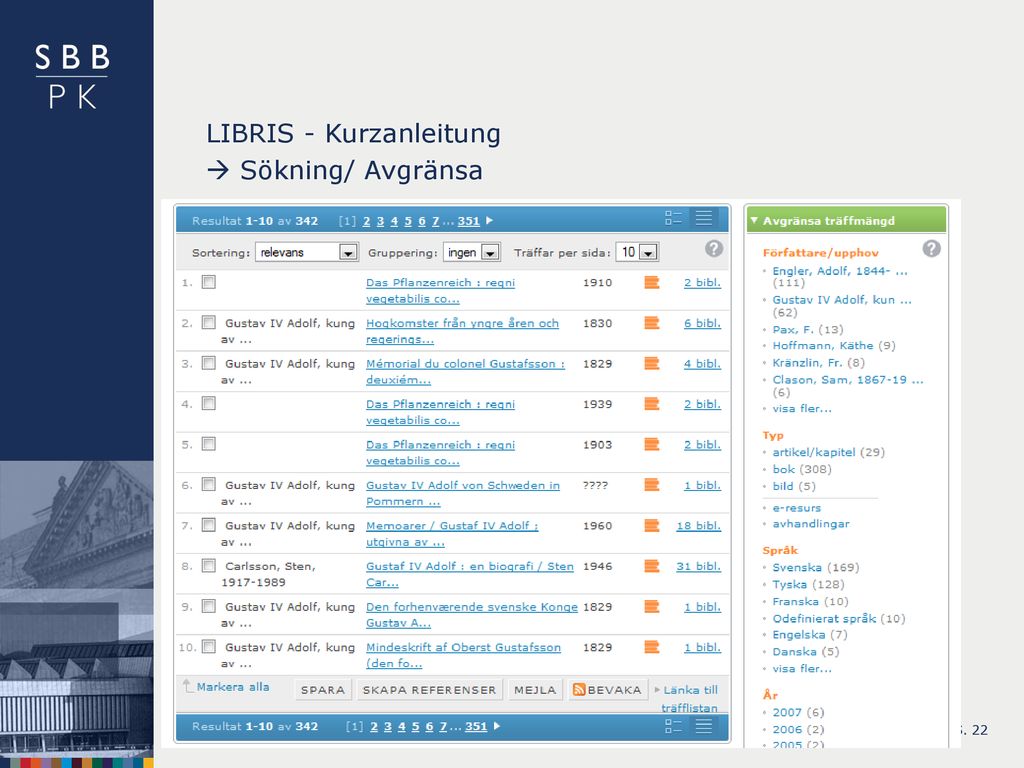Click book icon for Gustaf IV Adolf biografi

pos(652,566)
